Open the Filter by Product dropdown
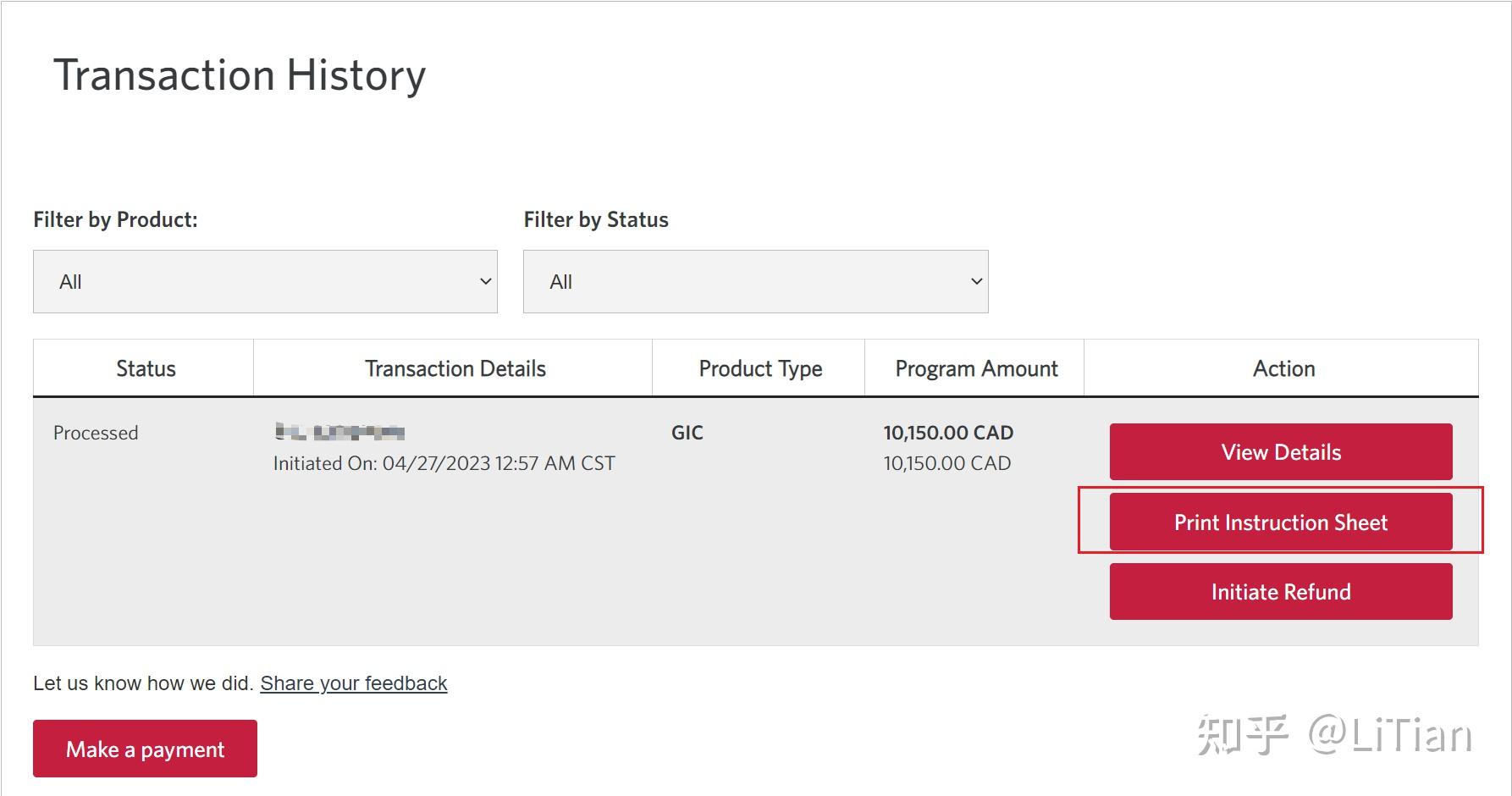Image resolution: width=1512 pixels, height=796 pixels. point(265,282)
